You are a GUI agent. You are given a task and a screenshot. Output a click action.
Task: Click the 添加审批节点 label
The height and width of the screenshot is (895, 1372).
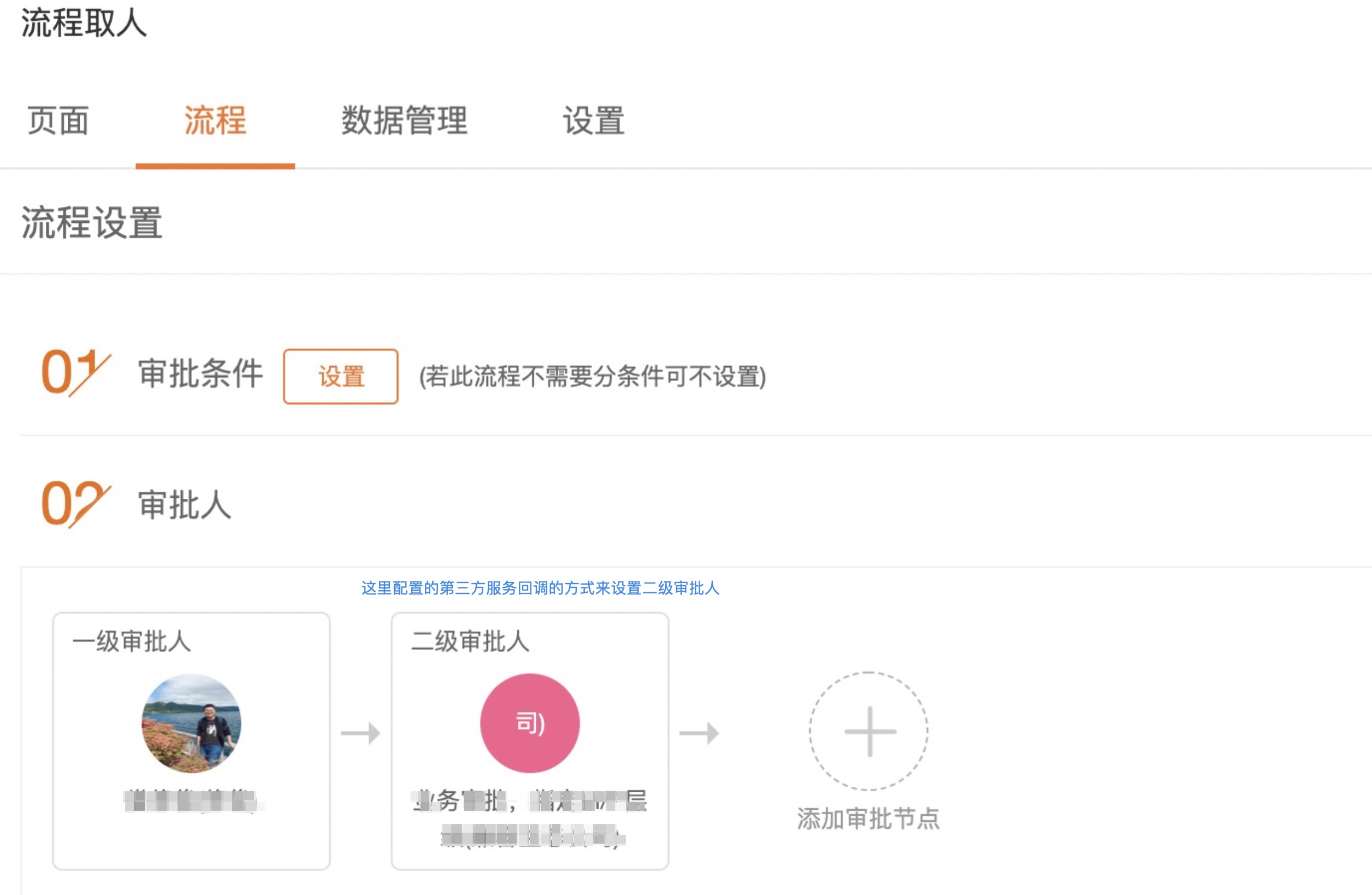[868, 819]
